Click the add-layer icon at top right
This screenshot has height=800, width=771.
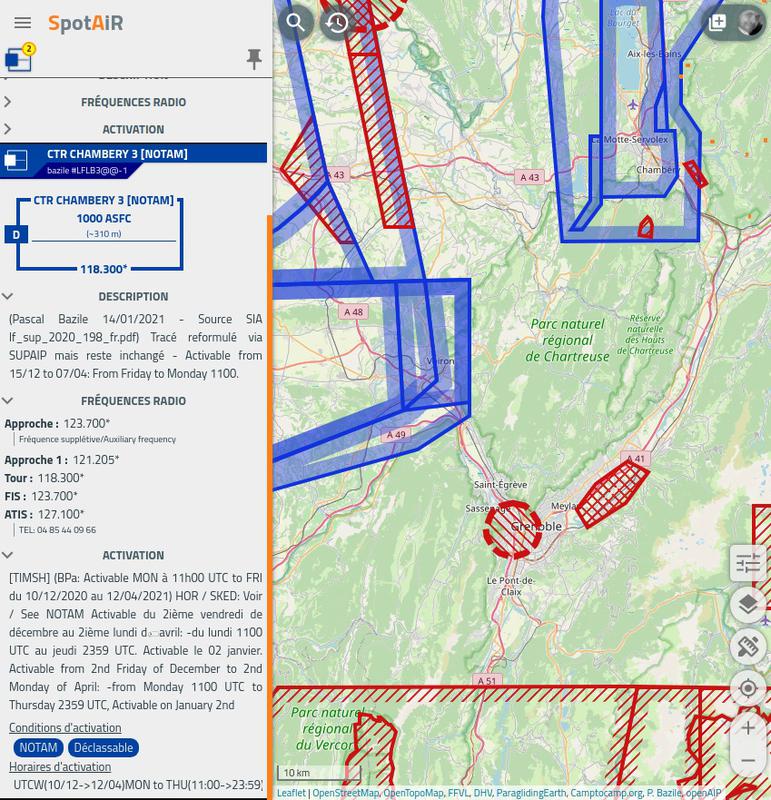coord(717,22)
